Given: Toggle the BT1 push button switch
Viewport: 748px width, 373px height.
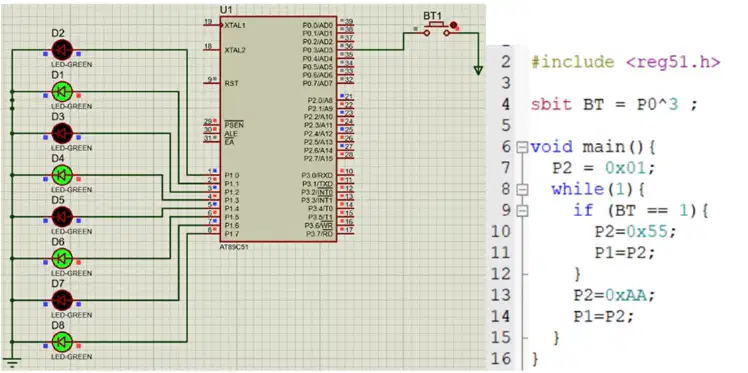Looking at the screenshot, I should pyautogui.click(x=436, y=30).
